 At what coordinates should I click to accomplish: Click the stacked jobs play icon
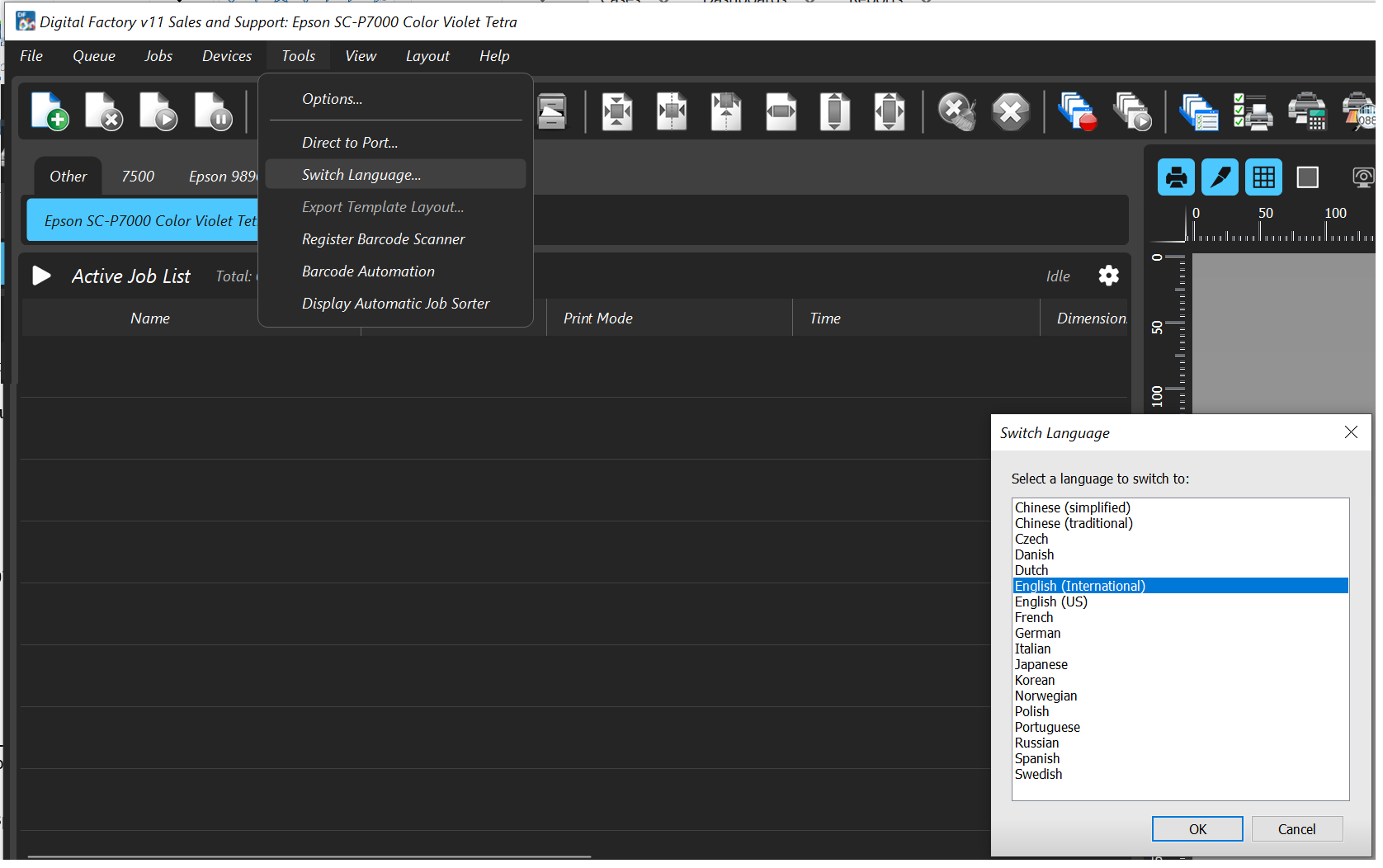click(1132, 111)
